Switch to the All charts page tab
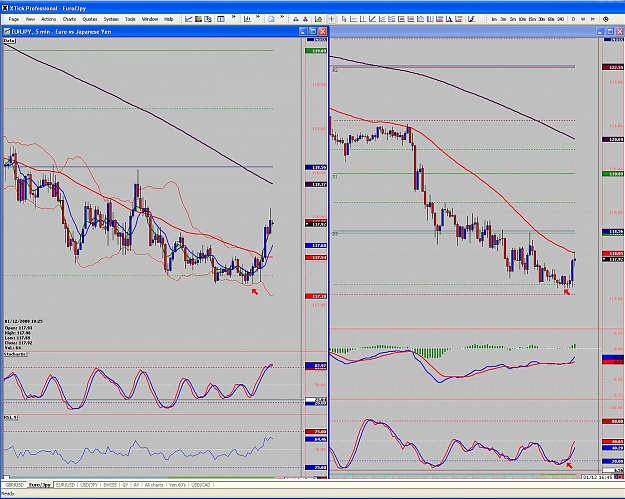Image resolution: width=625 pixels, height=499 pixels. (x=154, y=485)
